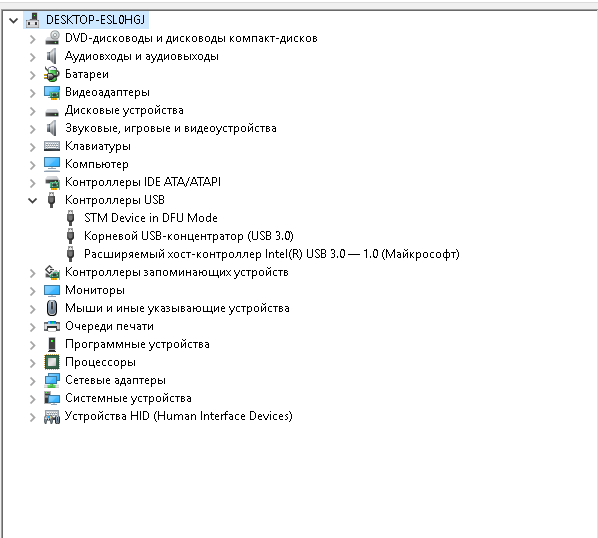Expand Аудиовходы и аудиовыходы category
Viewport: 598px width, 538px height.
[x=33, y=56]
